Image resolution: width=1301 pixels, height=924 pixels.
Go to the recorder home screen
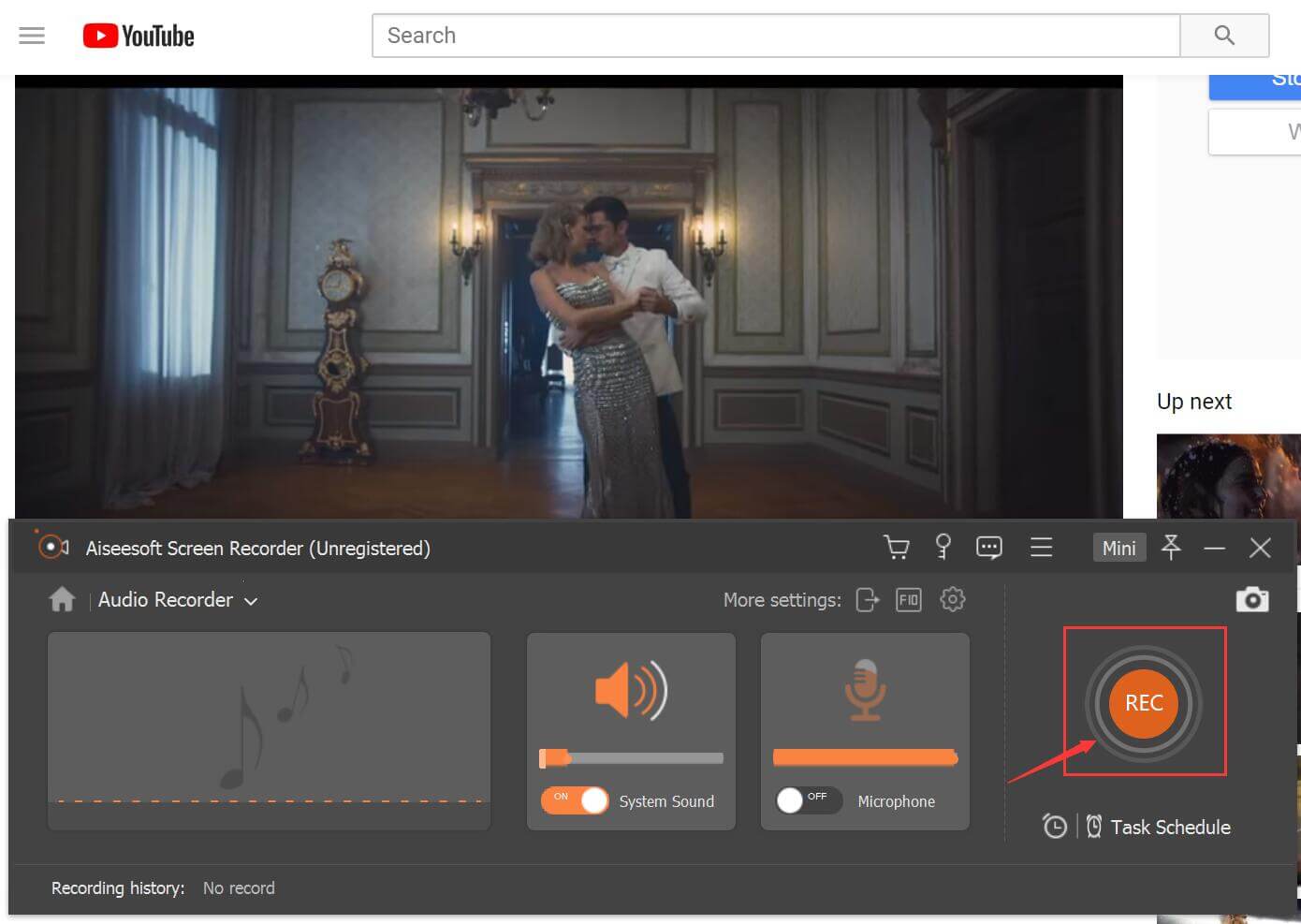(x=62, y=599)
